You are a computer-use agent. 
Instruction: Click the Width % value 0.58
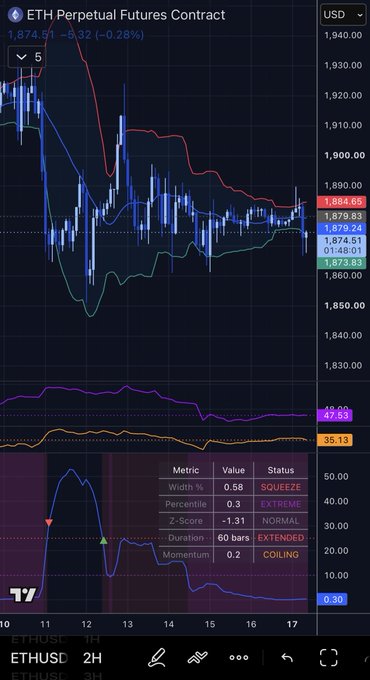233,487
